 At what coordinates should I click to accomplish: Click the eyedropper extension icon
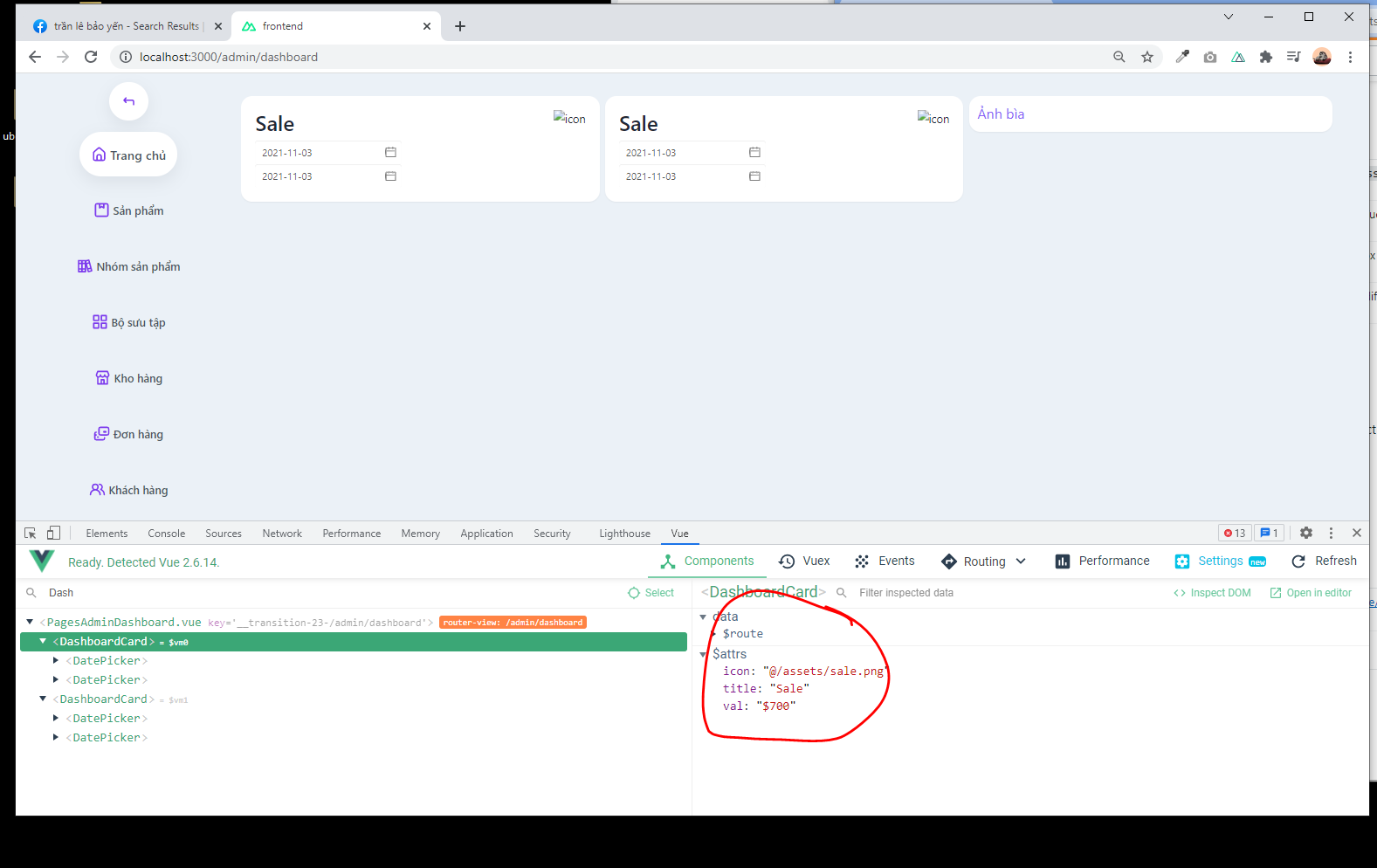pyautogui.click(x=1182, y=57)
